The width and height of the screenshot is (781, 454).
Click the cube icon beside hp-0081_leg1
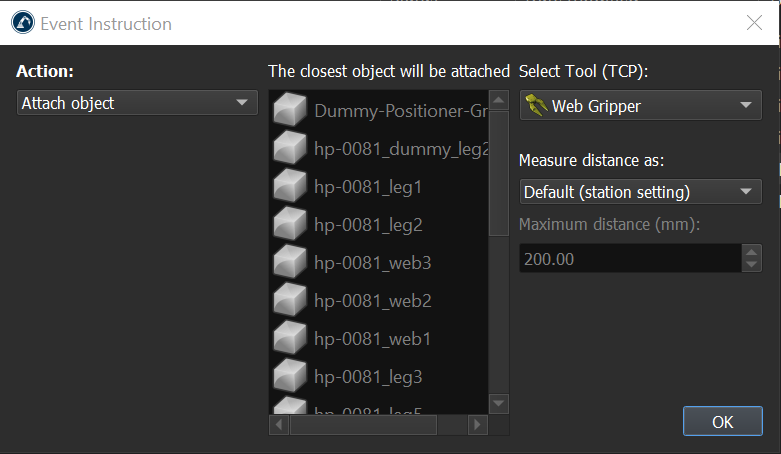click(289, 187)
